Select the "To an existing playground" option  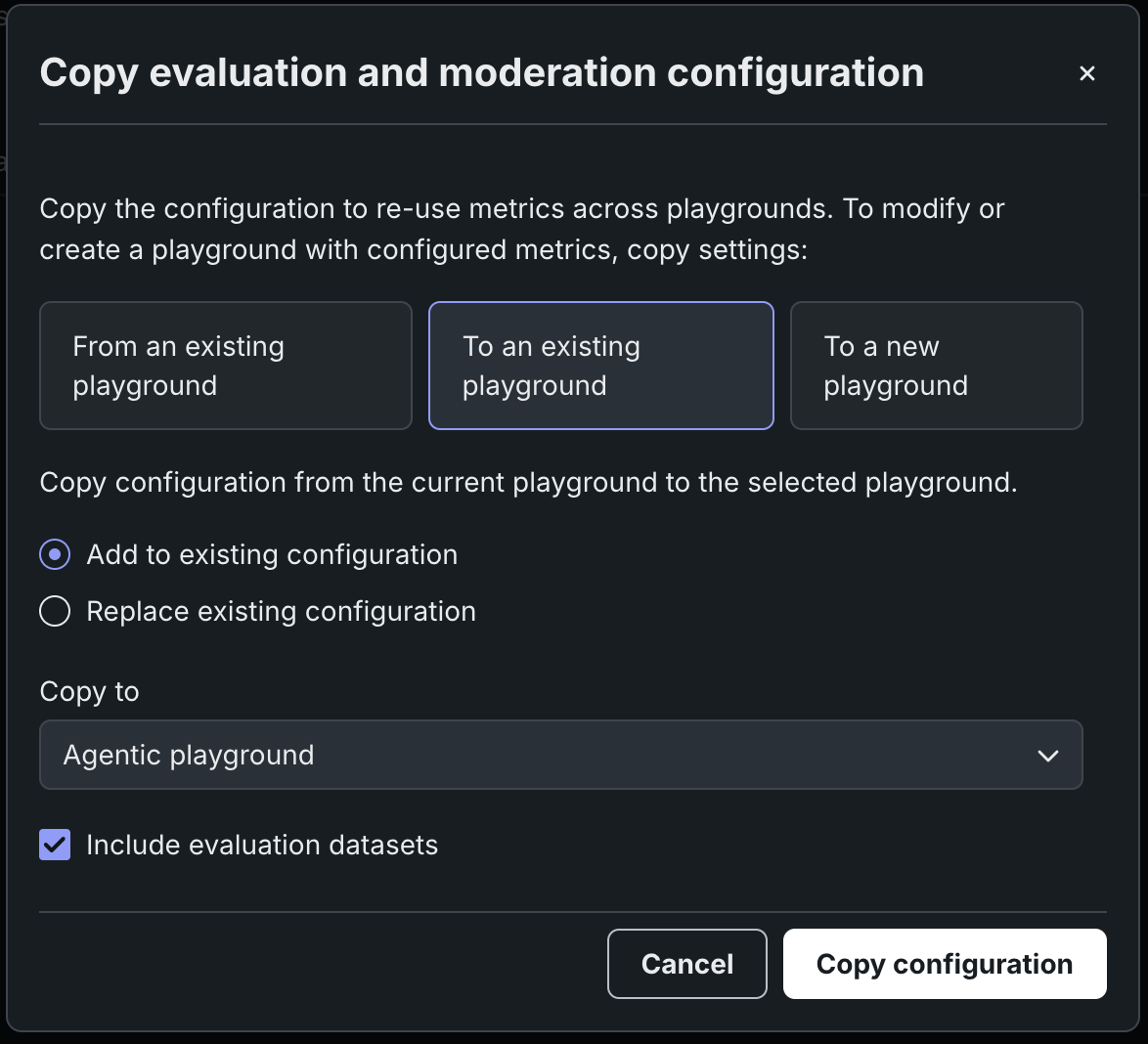(x=600, y=366)
